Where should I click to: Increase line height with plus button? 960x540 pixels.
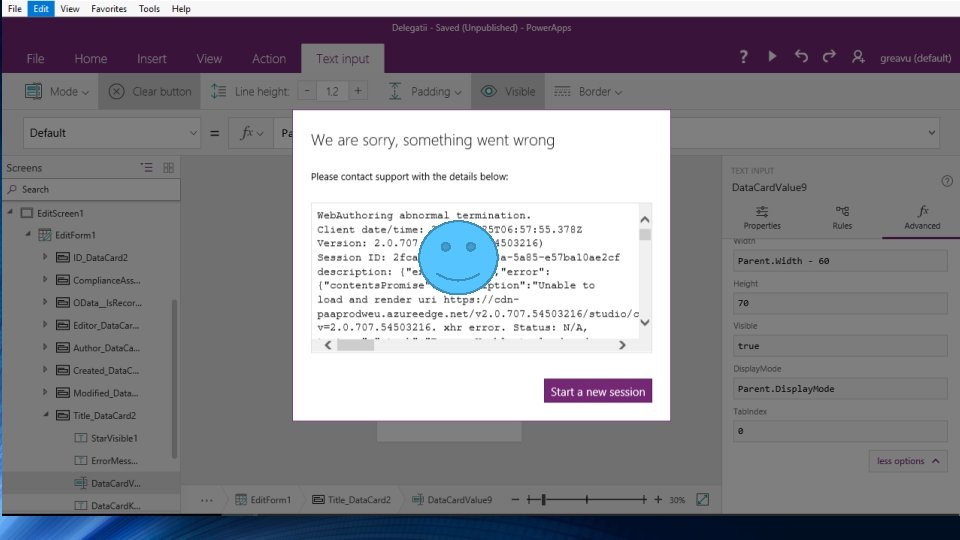click(x=358, y=91)
